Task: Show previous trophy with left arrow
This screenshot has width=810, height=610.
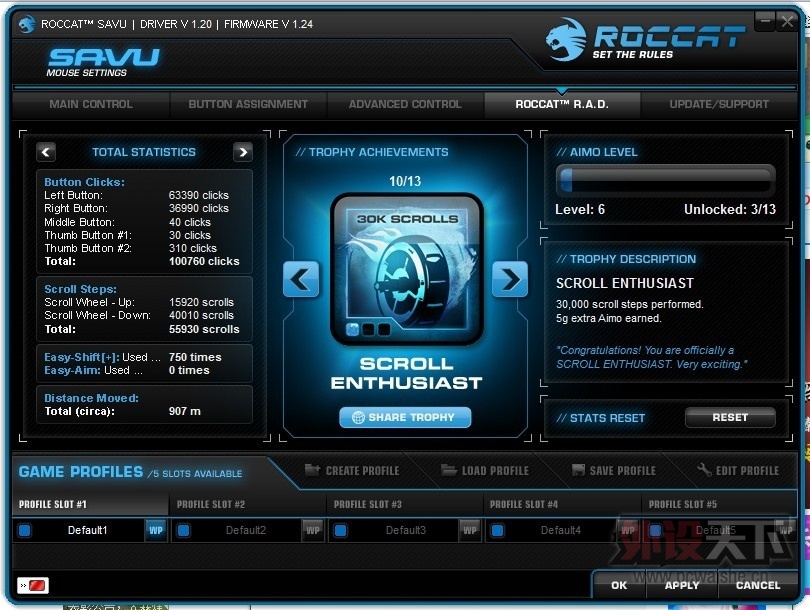Action: (x=301, y=279)
